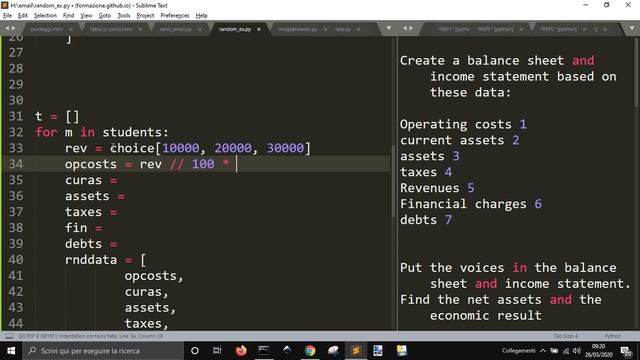640x360 pixels.
Task: Click the battery tray icon
Action: point(554,351)
